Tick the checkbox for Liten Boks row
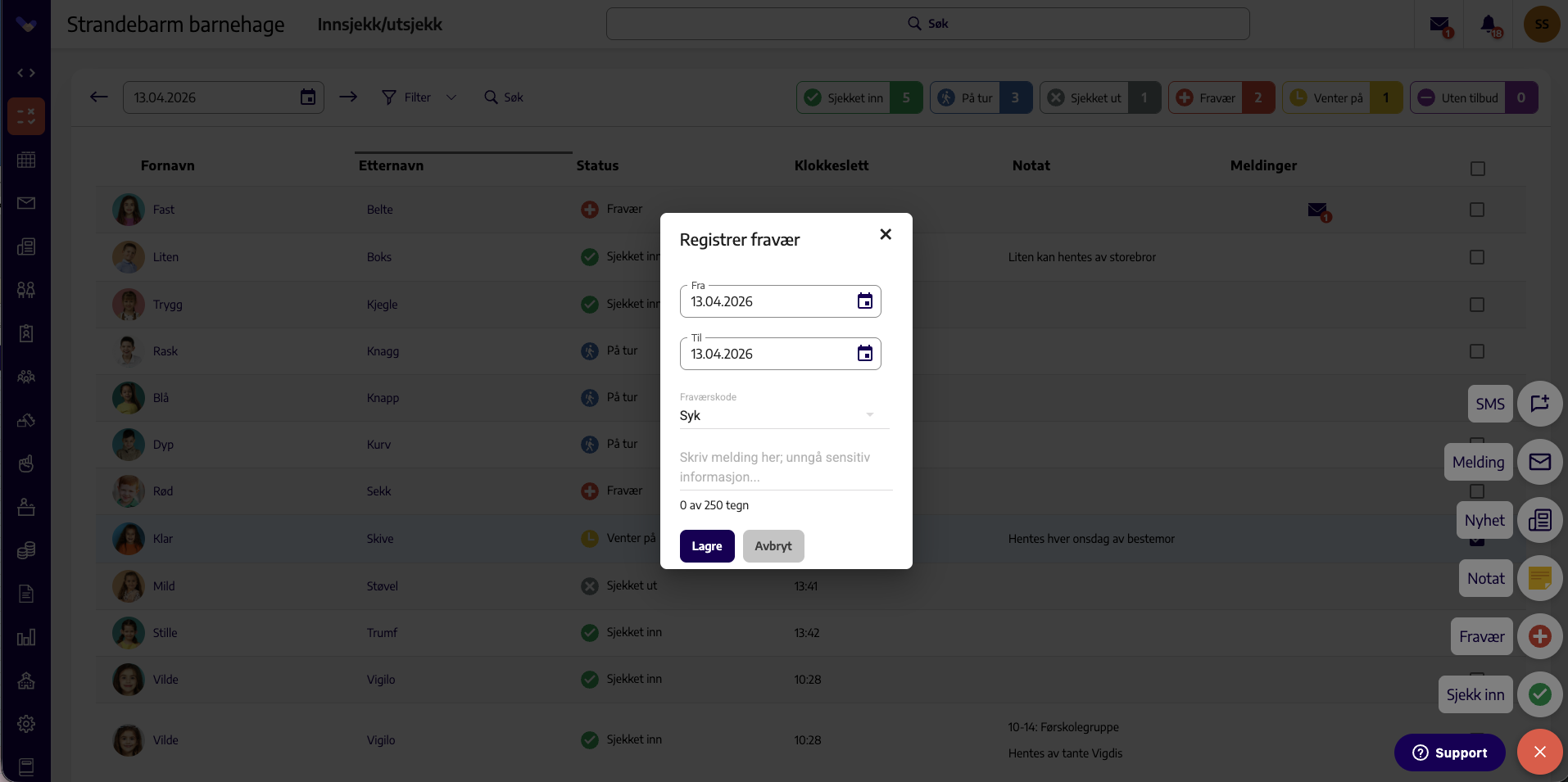The image size is (1568, 782). 1477,257
